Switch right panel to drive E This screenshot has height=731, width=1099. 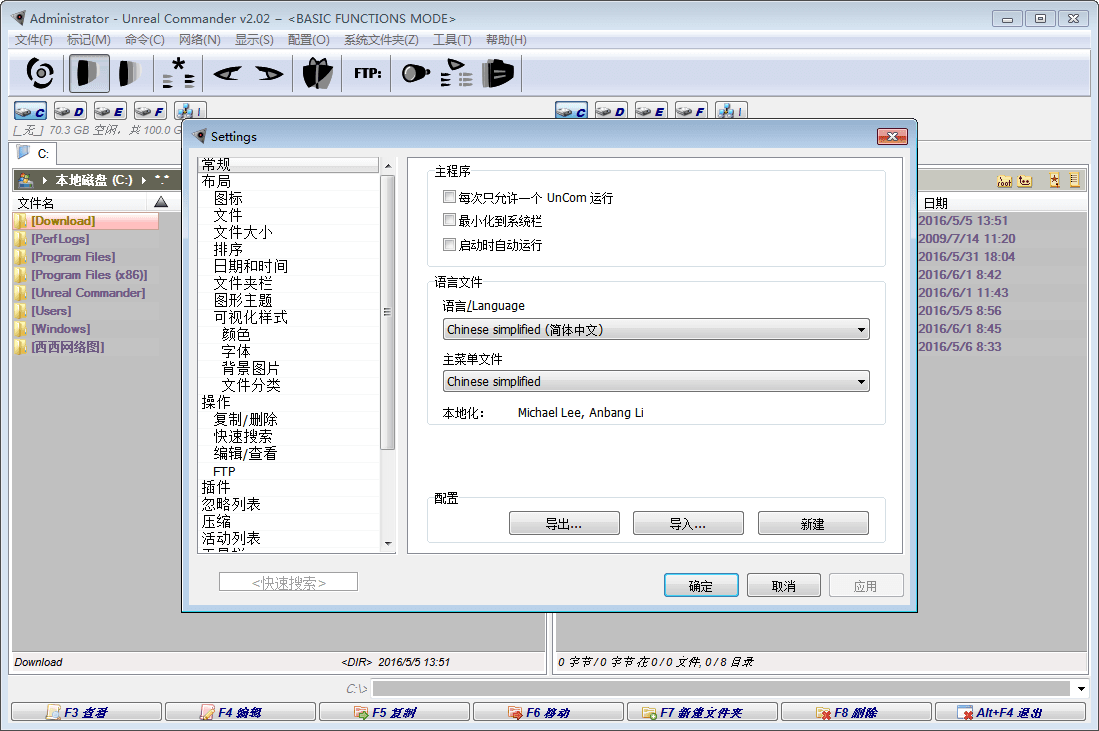(651, 111)
